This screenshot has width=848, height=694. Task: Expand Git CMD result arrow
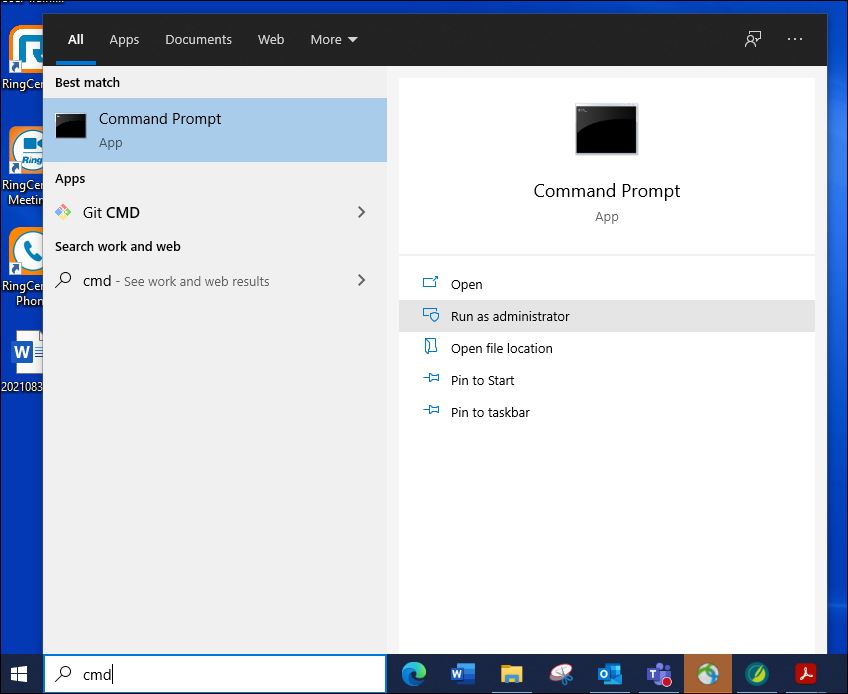(x=362, y=212)
